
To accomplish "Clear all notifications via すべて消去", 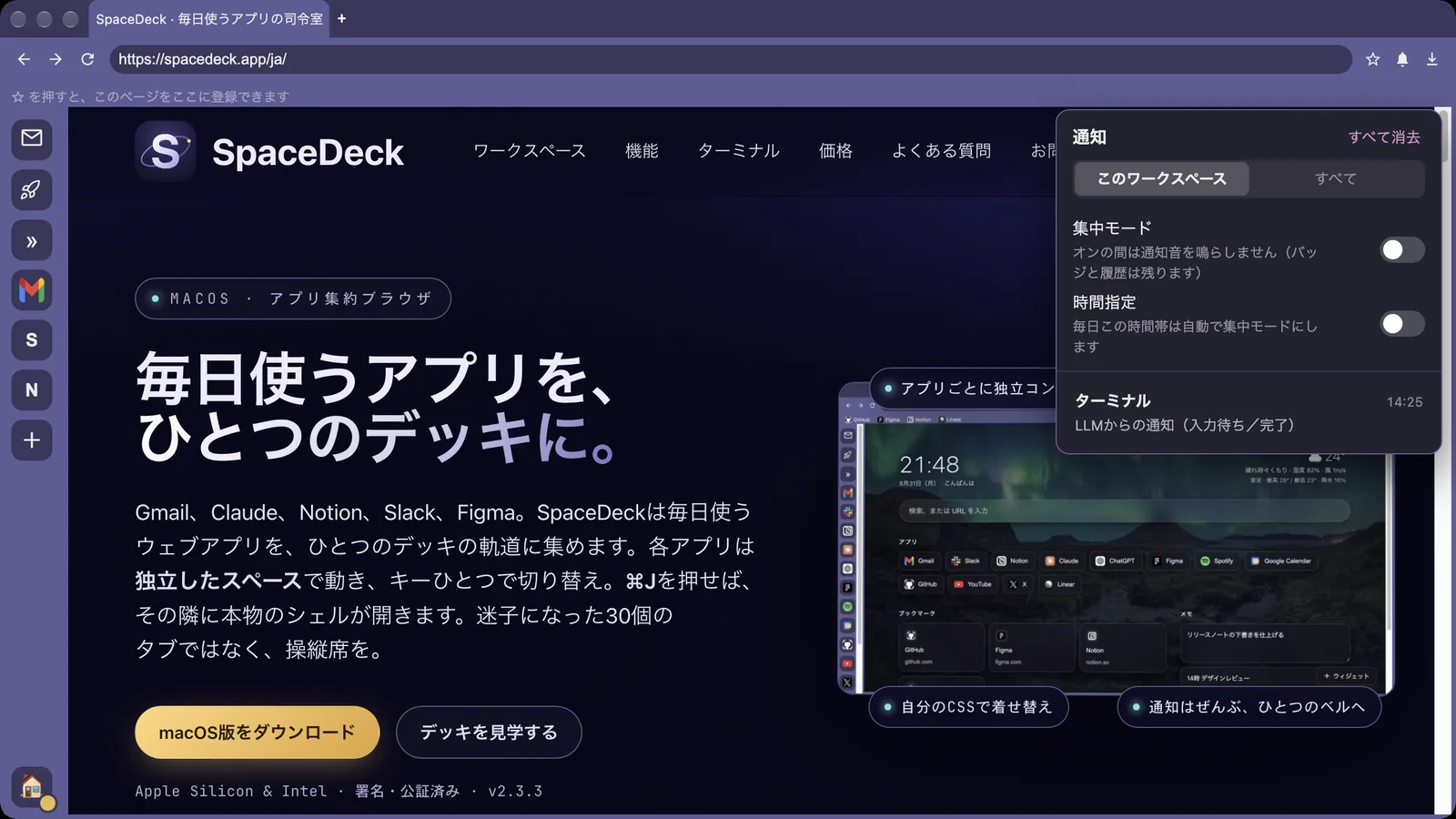I will point(1384,137).
